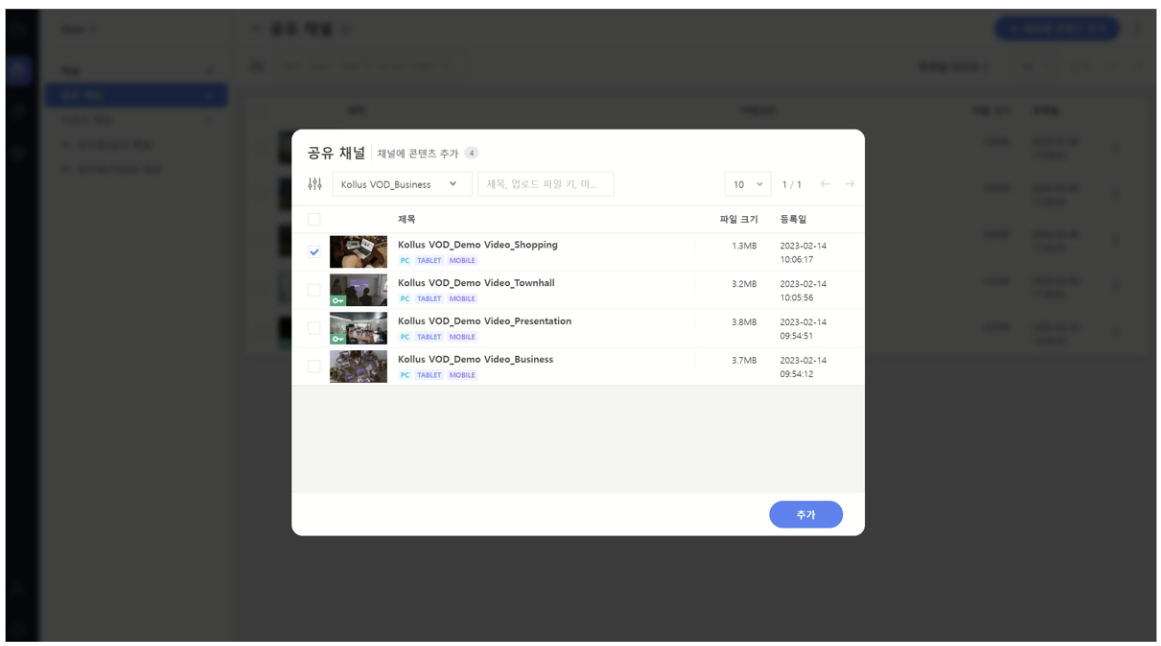The height and width of the screenshot is (646, 1161).
Task: Sort by the 파일 크기 column header
Action: pos(738,219)
